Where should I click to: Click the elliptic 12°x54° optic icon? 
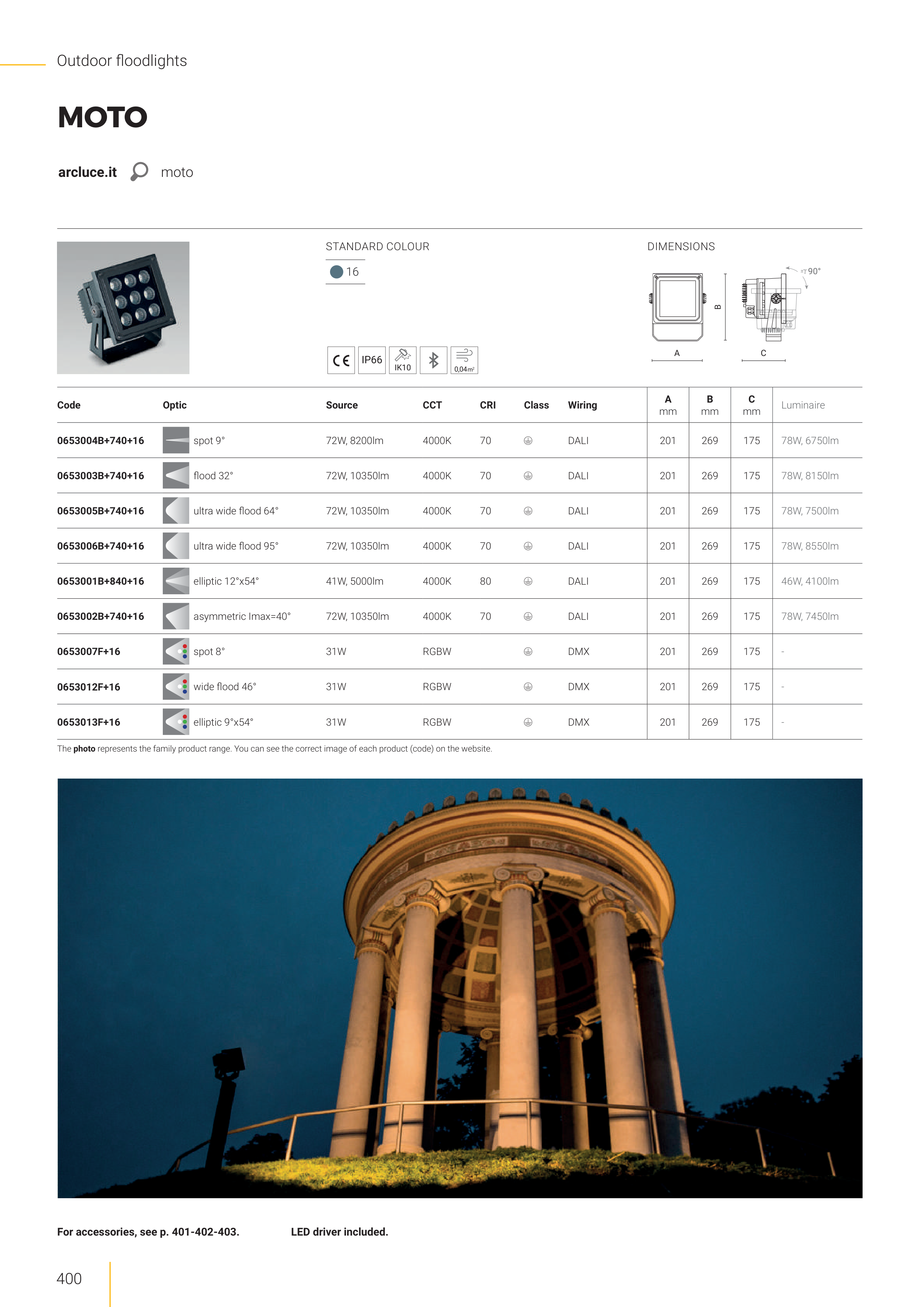pyautogui.click(x=175, y=581)
